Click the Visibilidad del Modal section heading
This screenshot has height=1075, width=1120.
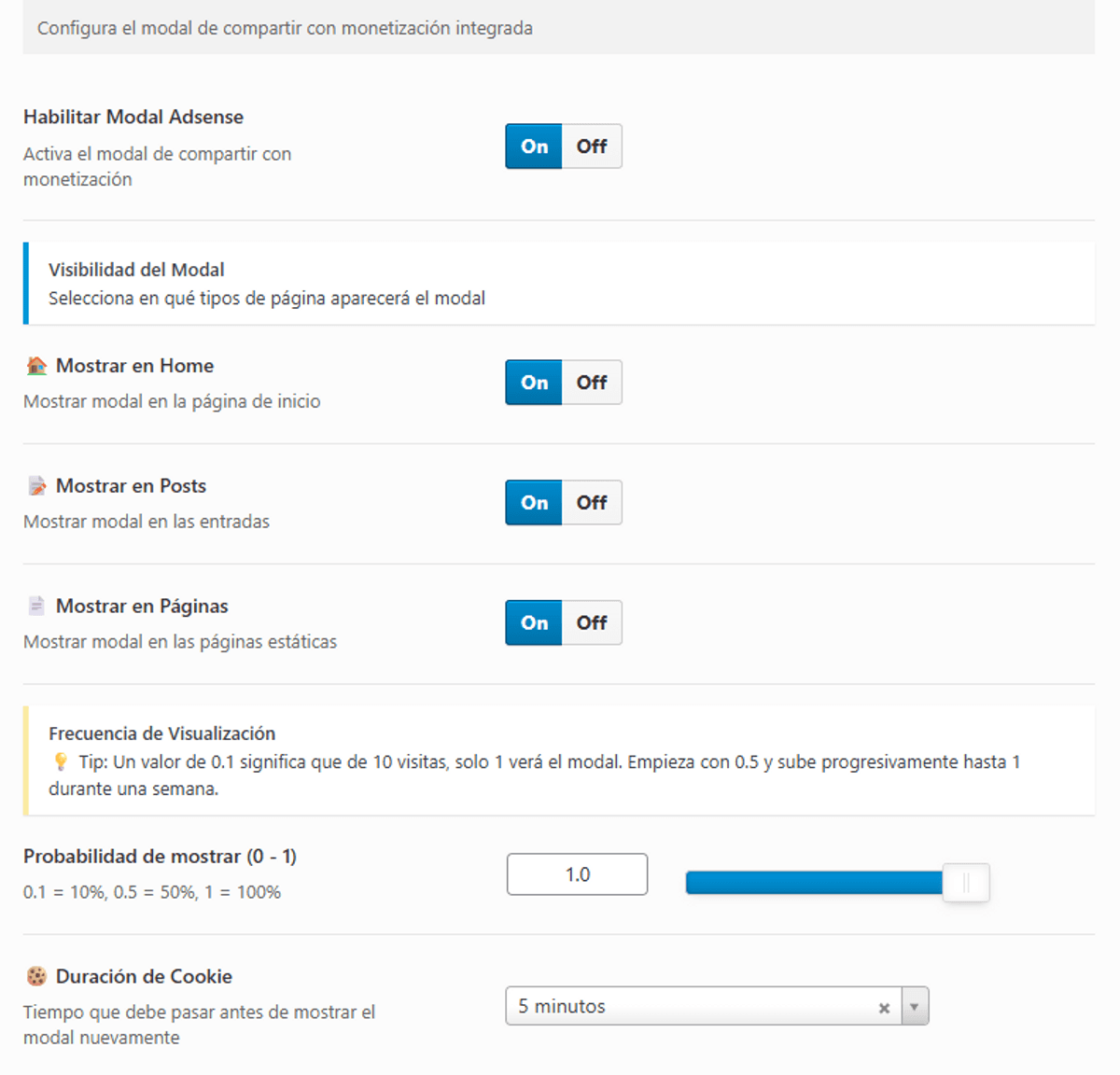(x=136, y=270)
